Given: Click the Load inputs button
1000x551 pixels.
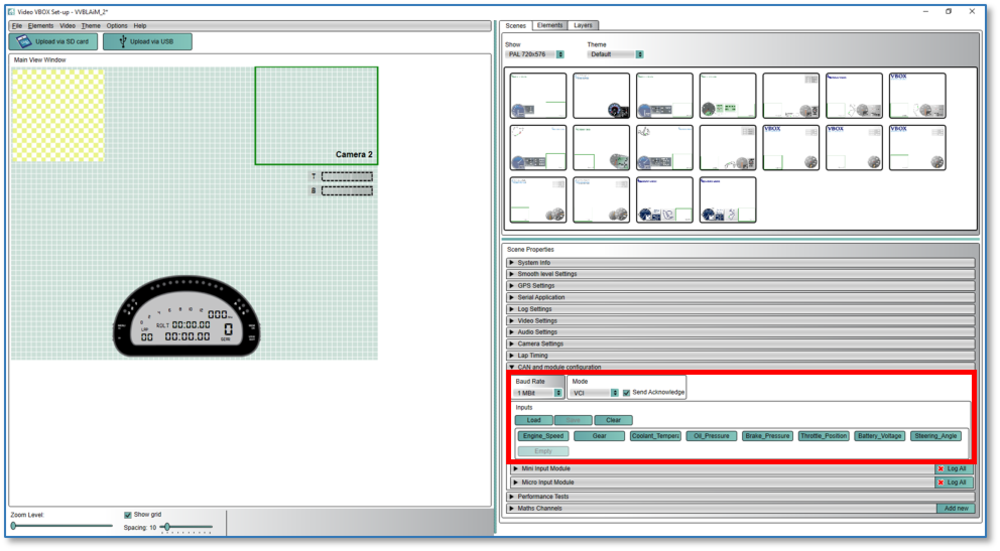Looking at the screenshot, I should click(534, 420).
